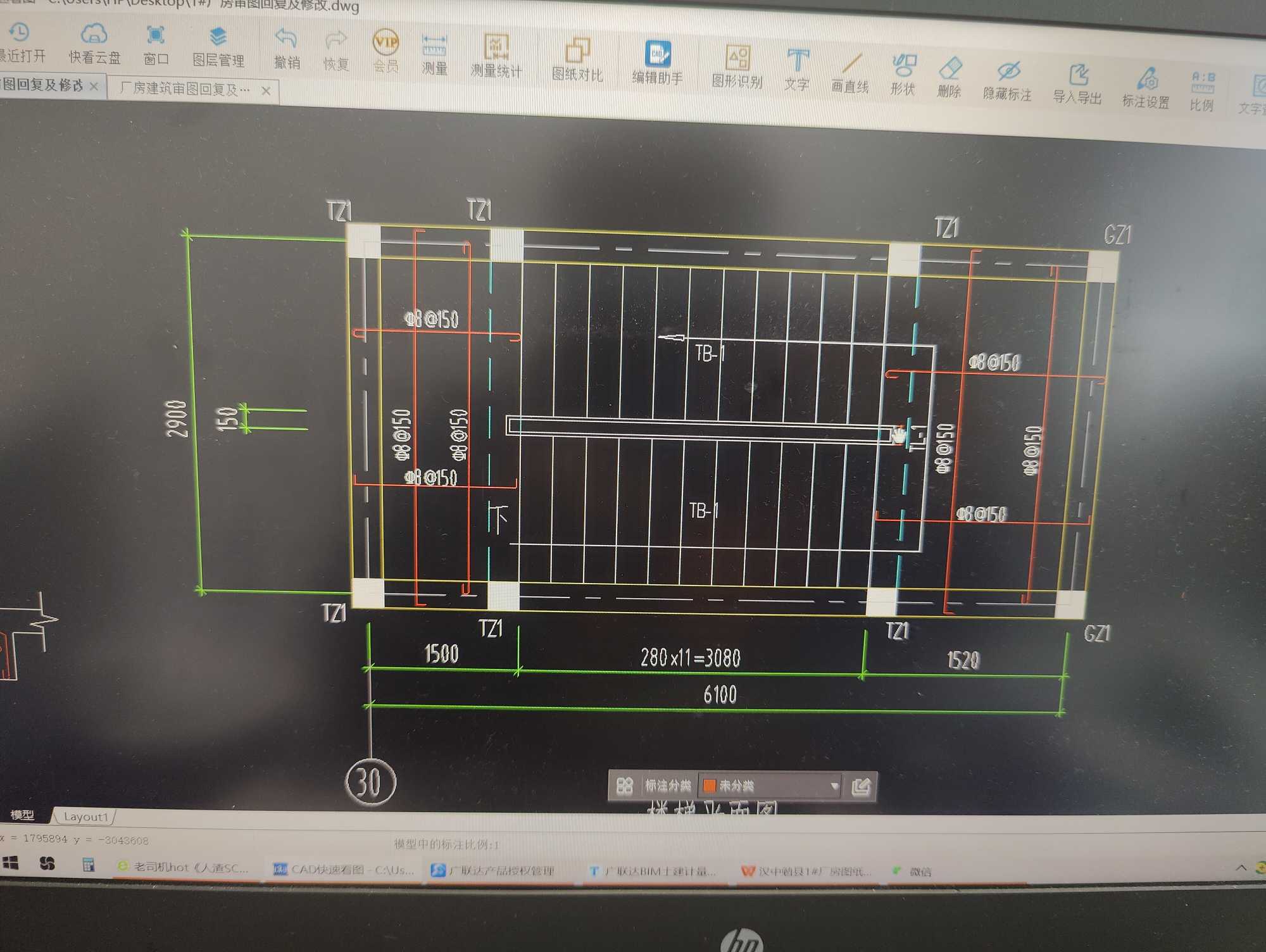Open the 未分类 annotation category dropdown

click(x=771, y=786)
